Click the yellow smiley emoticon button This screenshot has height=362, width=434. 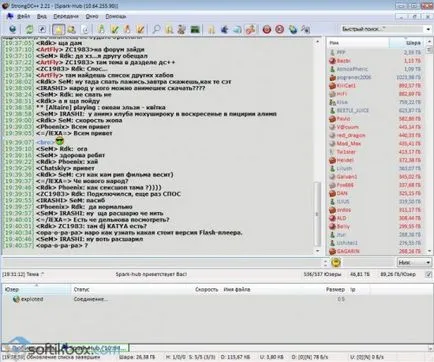pyautogui.click(x=336, y=262)
